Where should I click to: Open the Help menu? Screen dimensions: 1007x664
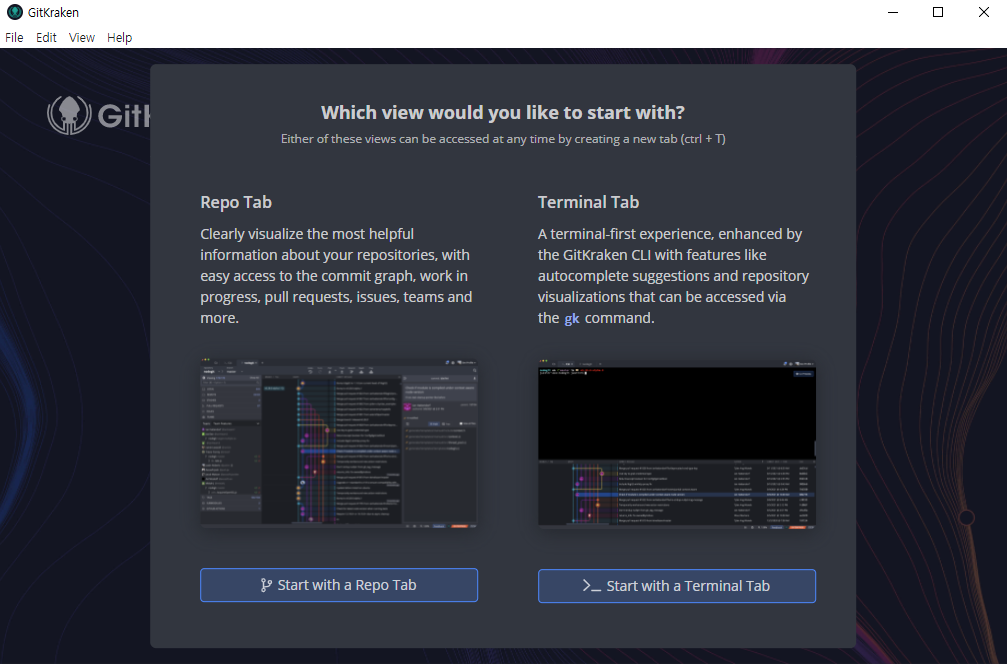click(x=119, y=38)
